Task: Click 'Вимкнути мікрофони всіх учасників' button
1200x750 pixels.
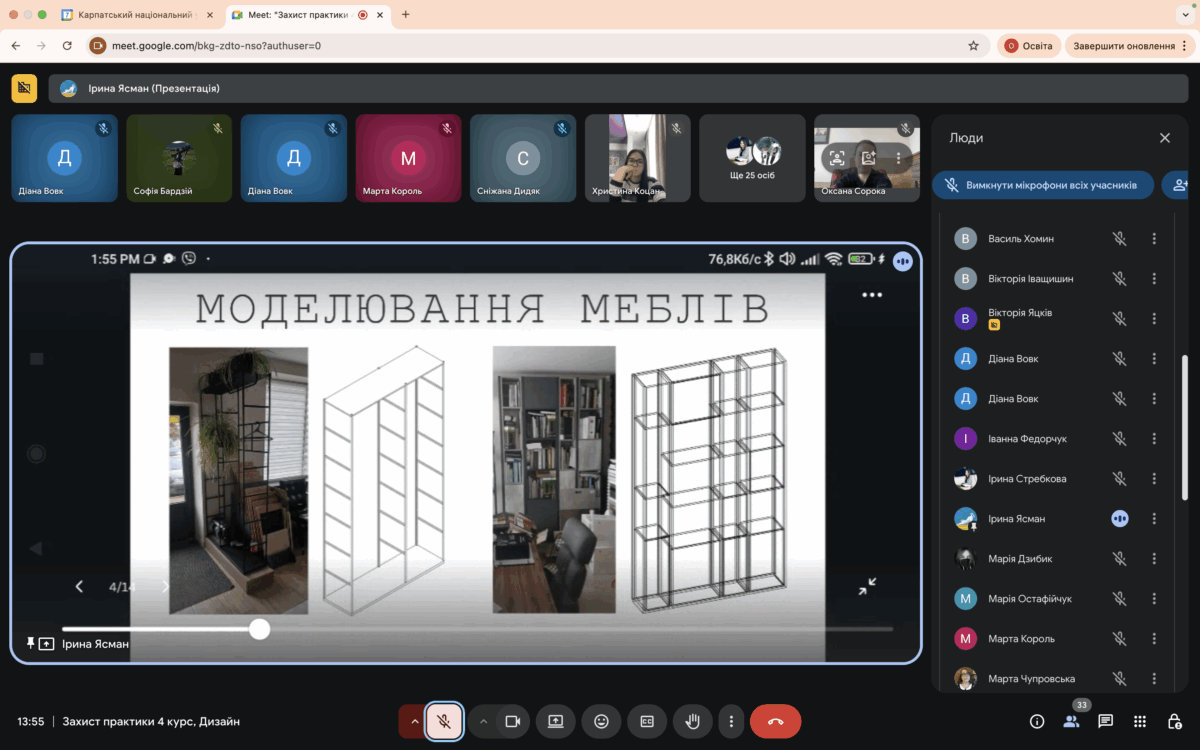Action: 1042,185
